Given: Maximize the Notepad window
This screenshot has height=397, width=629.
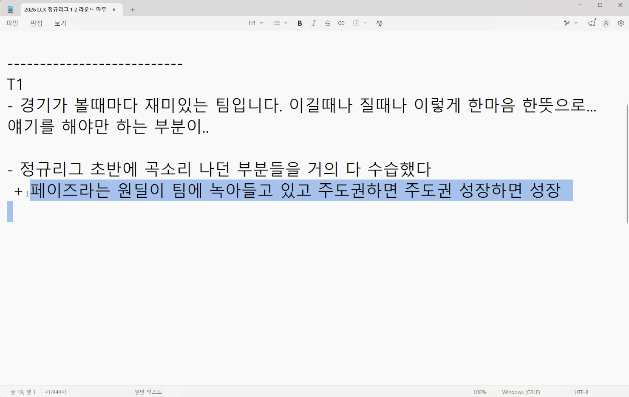Looking at the screenshot, I should coord(600,5).
